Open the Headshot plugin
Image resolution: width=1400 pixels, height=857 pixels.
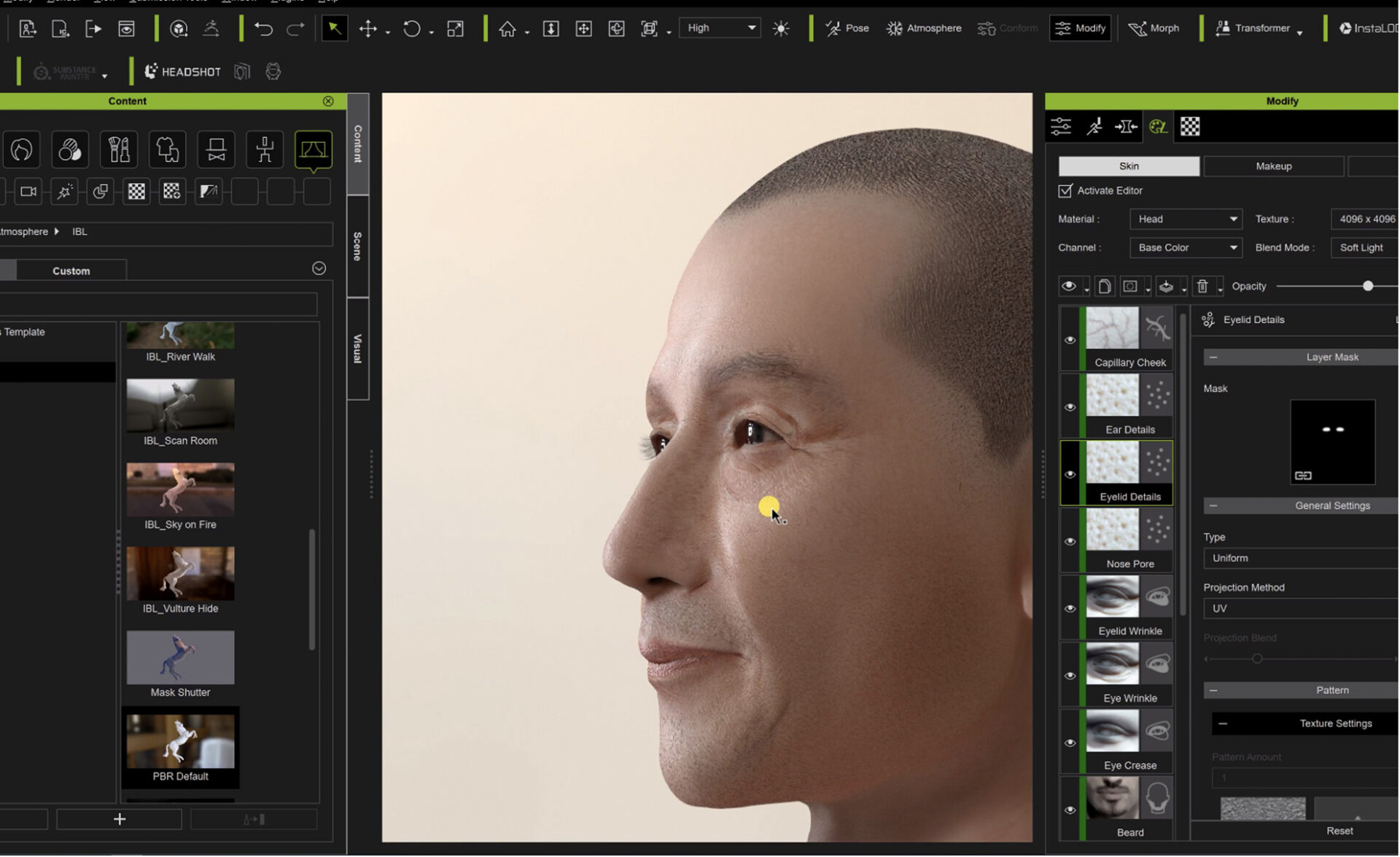pyautogui.click(x=182, y=71)
